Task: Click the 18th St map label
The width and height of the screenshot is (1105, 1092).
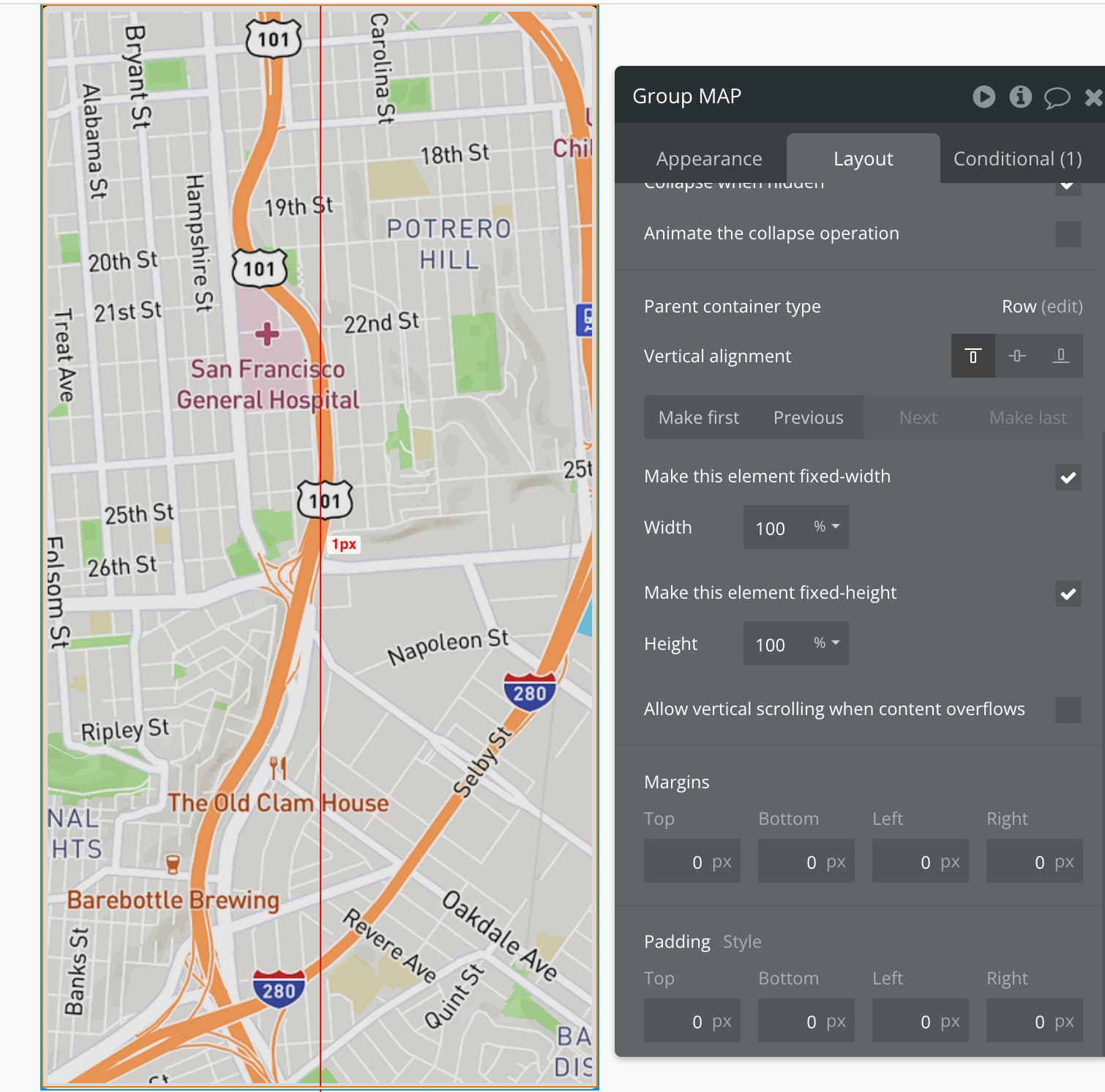Action: 454,154
